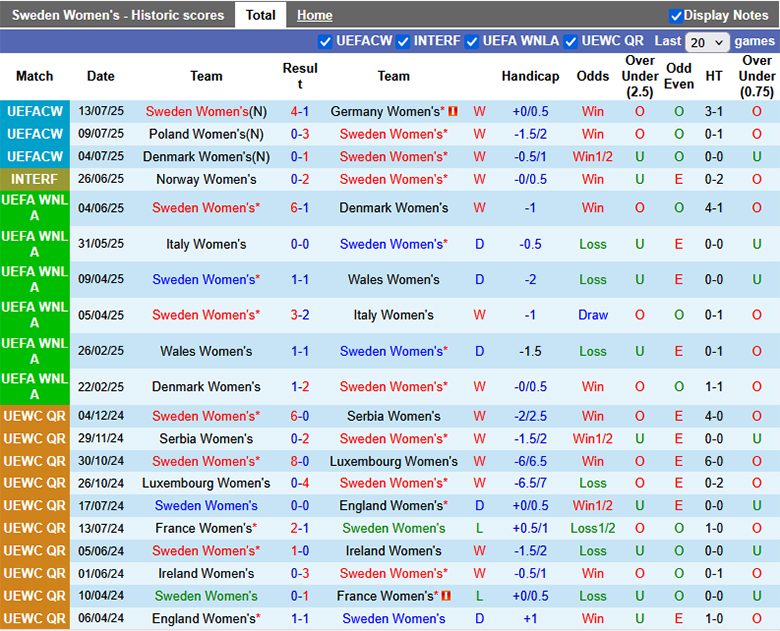Click the date 04/06/25
This screenshot has height=631, width=780.
tap(100, 208)
